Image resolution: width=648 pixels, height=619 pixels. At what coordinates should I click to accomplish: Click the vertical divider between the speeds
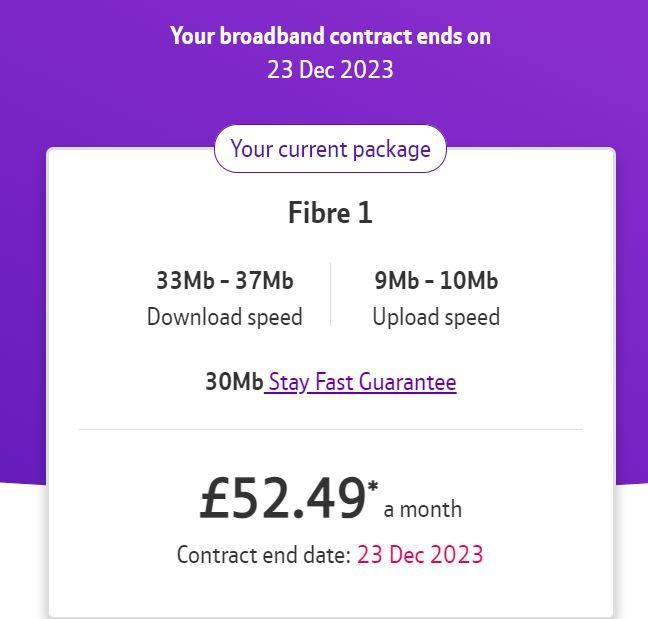(331, 296)
